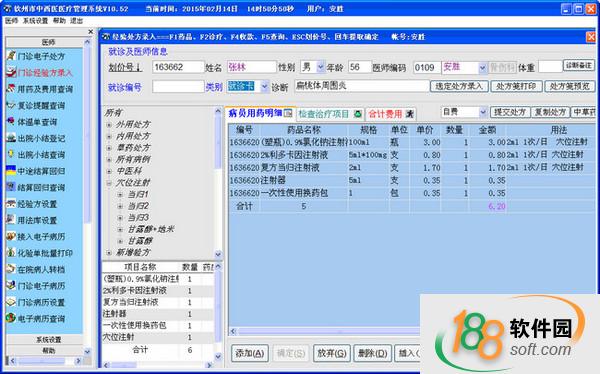Select the 复方当归注射液 row in drug table
Screen dimensions: 600x374
coord(412,168)
